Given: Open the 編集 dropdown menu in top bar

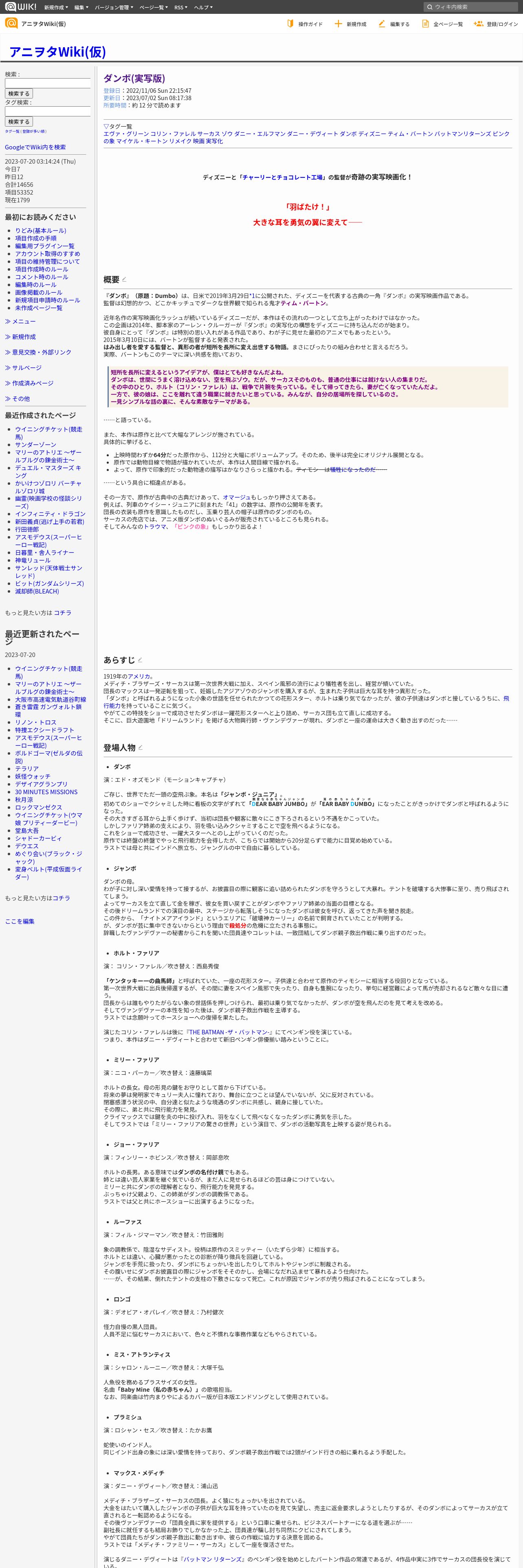Looking at the screenshot, I should coord(81,7).
